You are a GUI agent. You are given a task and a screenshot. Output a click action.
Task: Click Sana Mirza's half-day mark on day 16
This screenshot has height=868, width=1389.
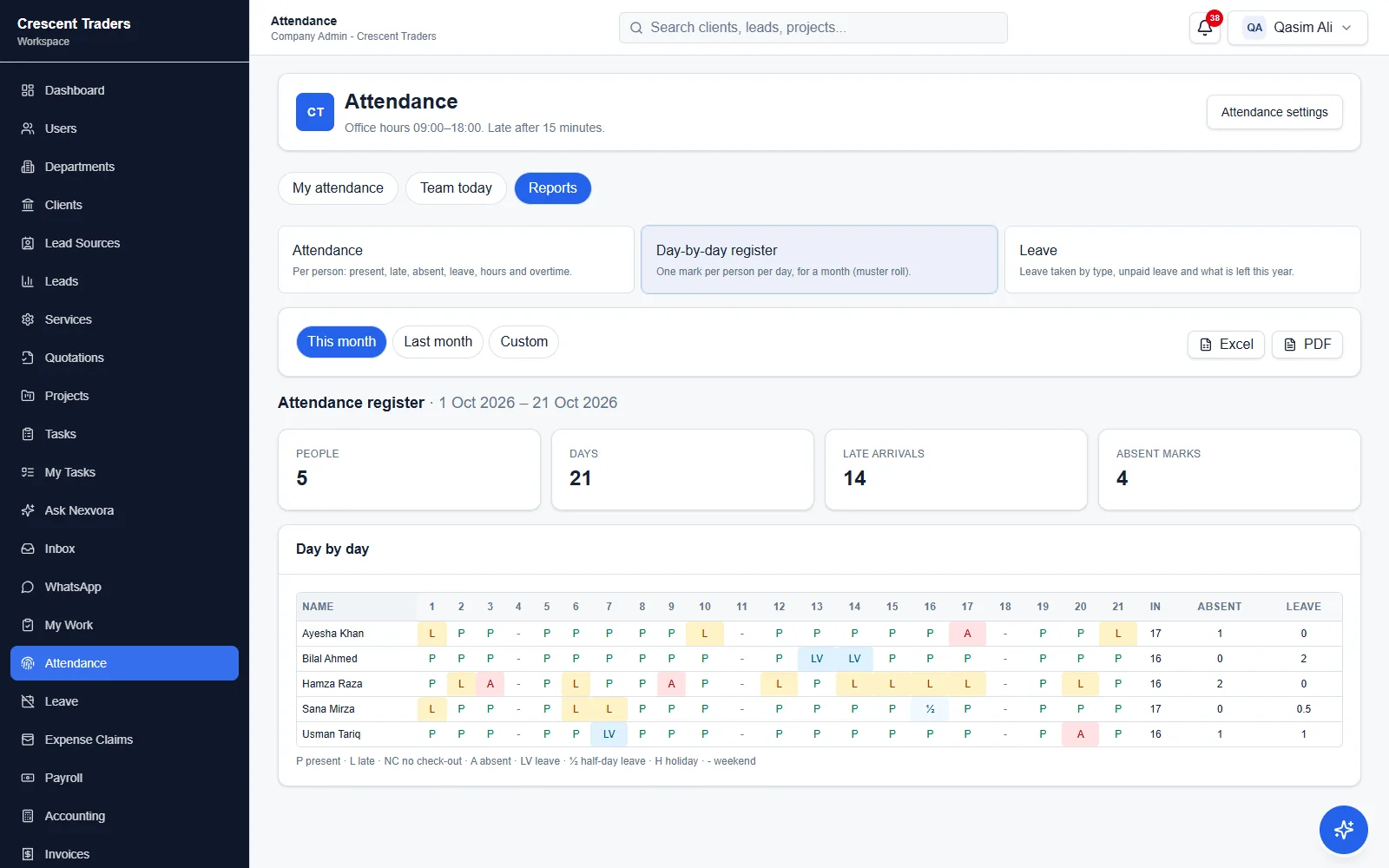[x=930, y=709]
